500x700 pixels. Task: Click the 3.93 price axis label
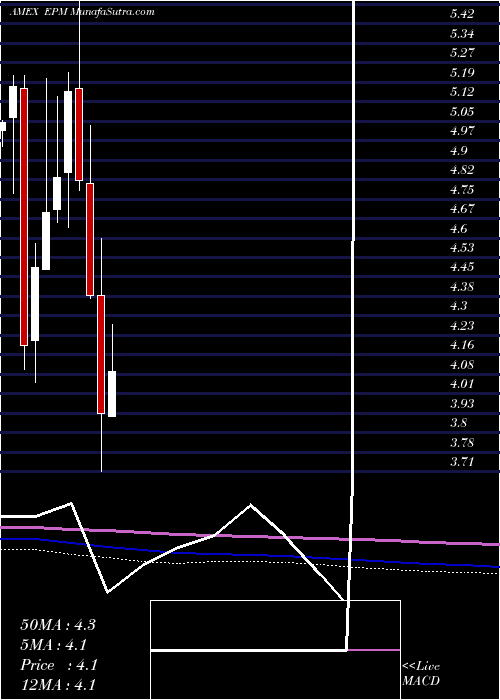[x=462, y=403]
